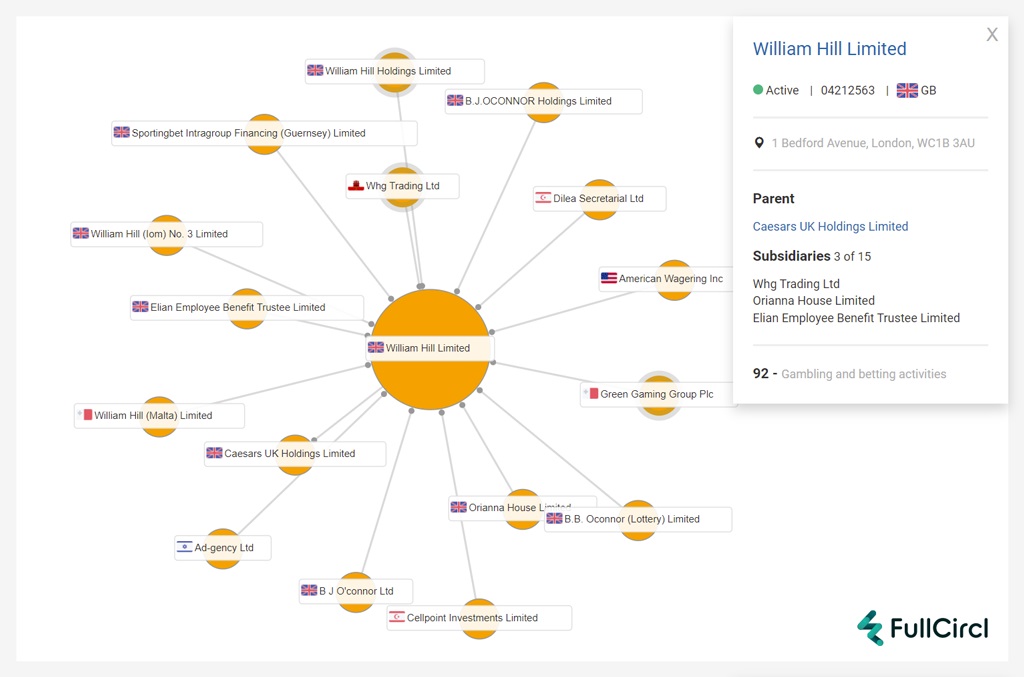Click the William Hill (Malta) Limited node
1024x677 pixels.
[x=159, y=415]
